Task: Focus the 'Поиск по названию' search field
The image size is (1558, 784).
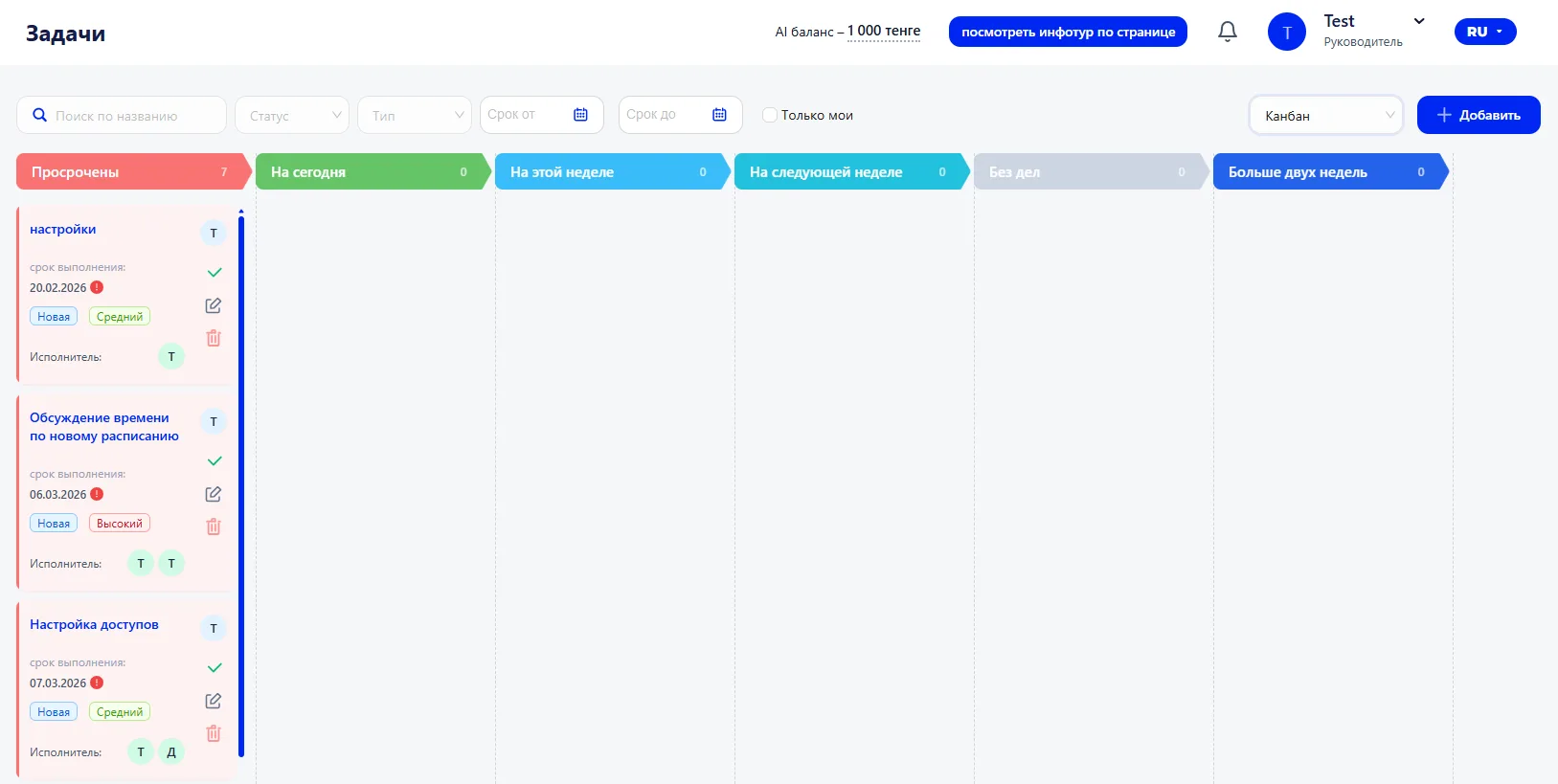Action: click(122, 115)
